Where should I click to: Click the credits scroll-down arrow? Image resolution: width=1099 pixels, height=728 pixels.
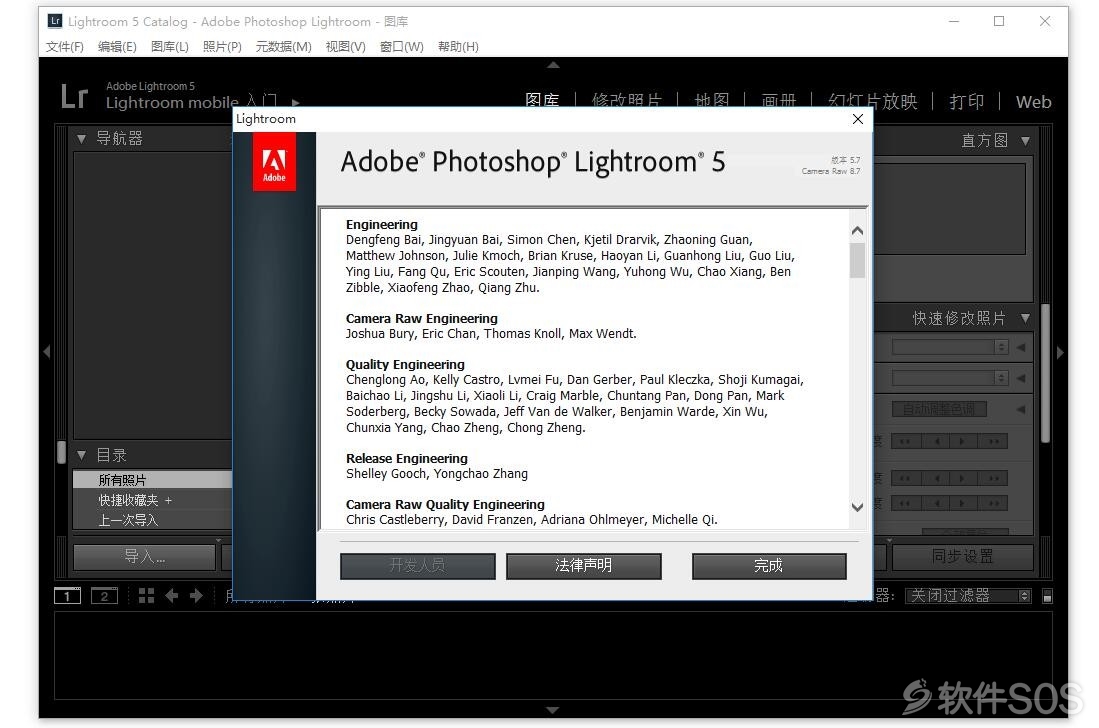tap(857, 507)
